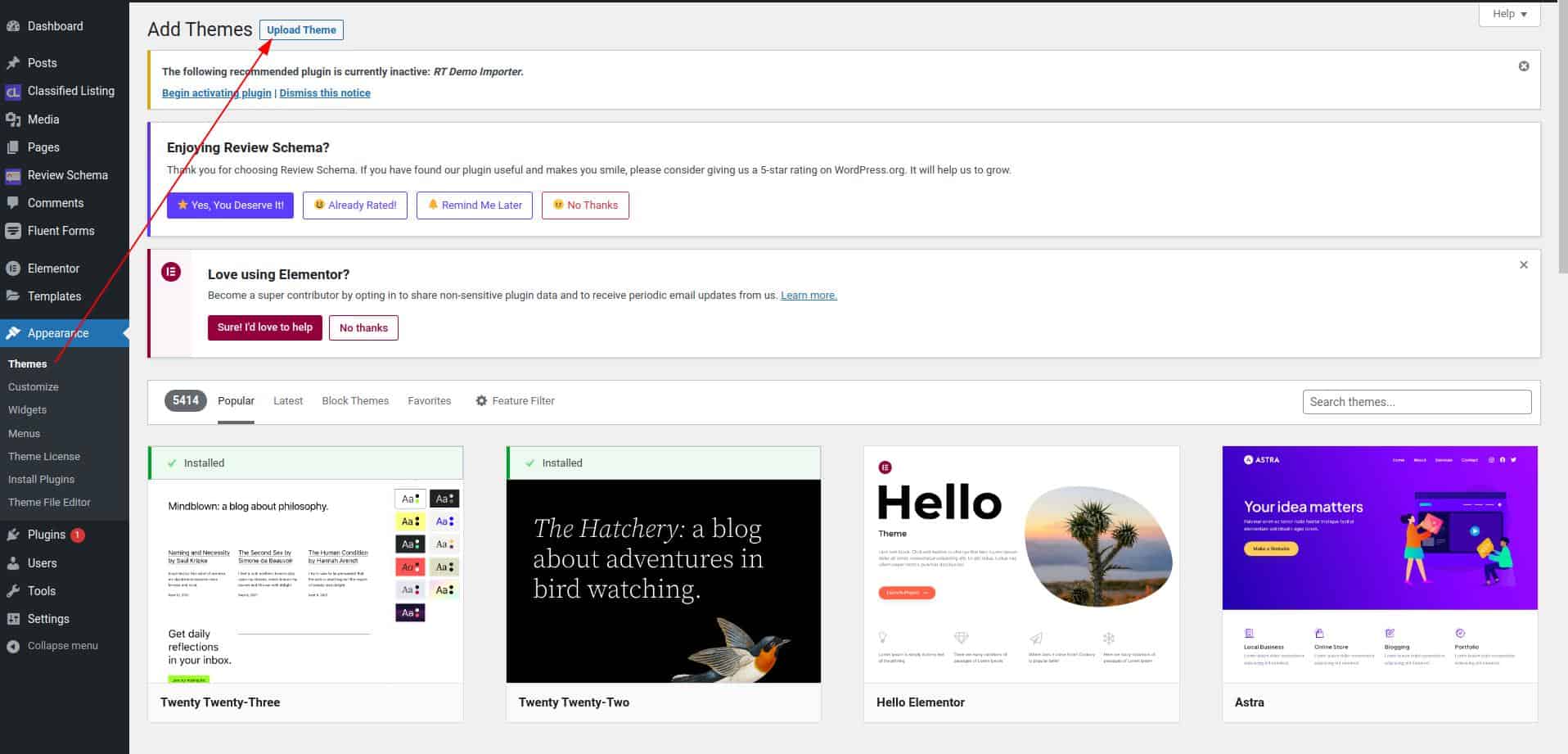Screen dimensions: 1568x754
Task: Open the Hello Elementor theme preview
Action: [1021, 564]
